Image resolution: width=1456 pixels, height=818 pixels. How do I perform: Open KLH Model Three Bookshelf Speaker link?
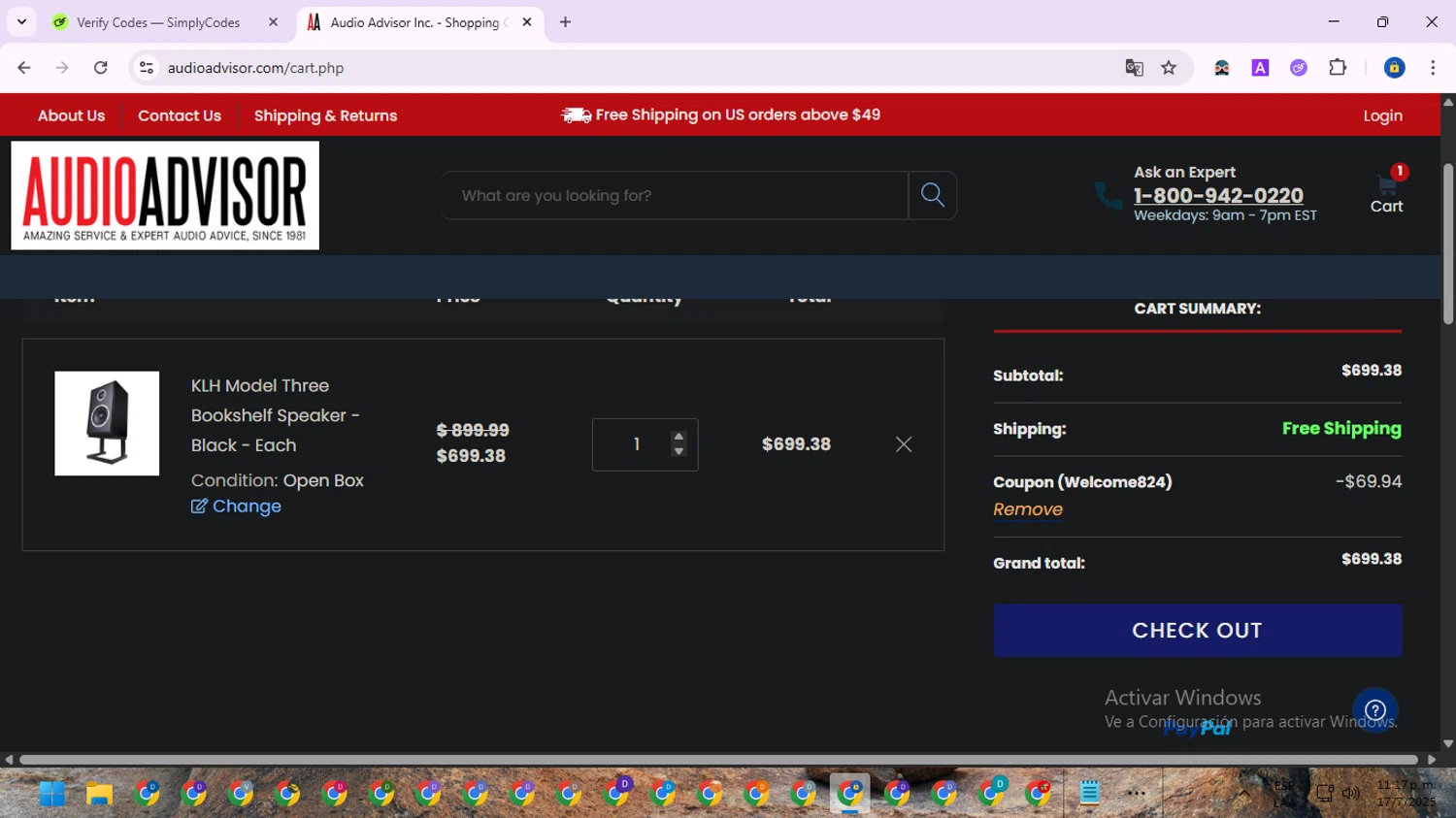coord(275,415)
